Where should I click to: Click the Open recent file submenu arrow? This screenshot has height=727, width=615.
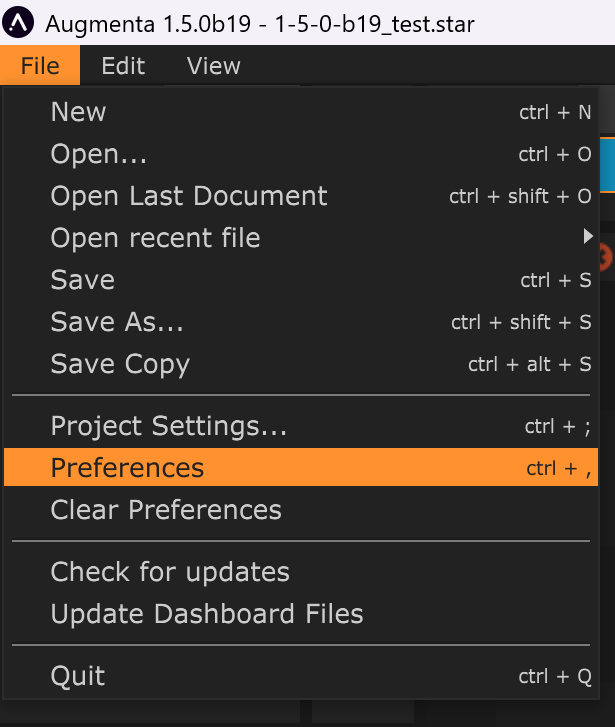[587, 238]
